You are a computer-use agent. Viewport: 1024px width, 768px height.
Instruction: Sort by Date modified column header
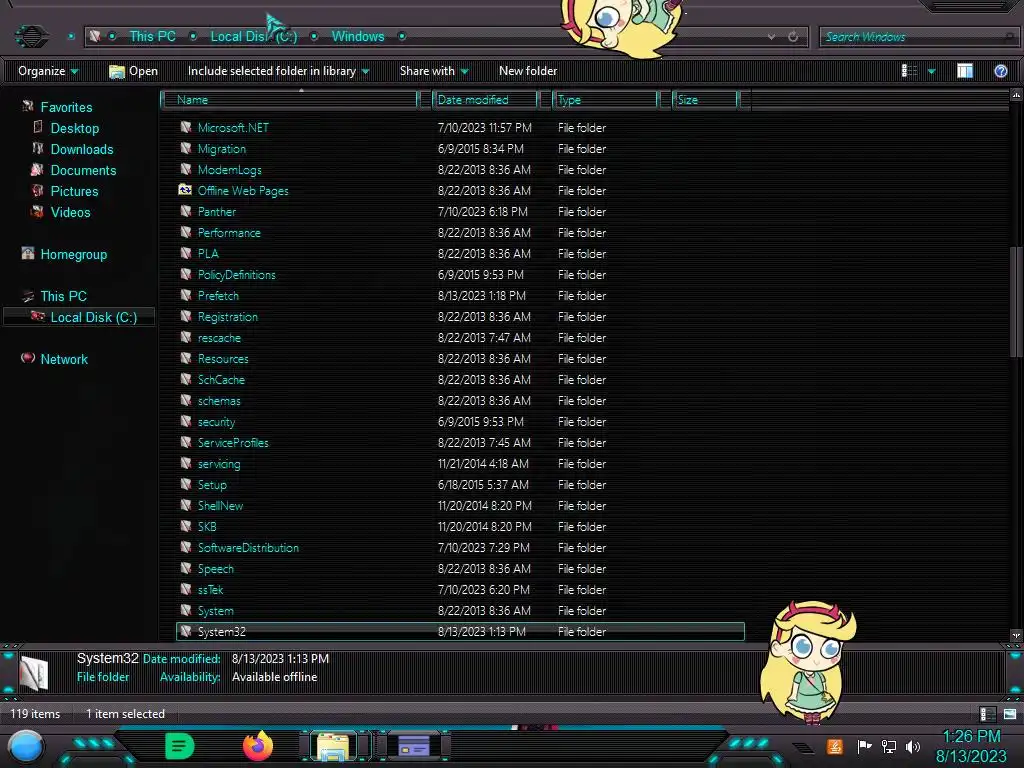click(485, 100)
